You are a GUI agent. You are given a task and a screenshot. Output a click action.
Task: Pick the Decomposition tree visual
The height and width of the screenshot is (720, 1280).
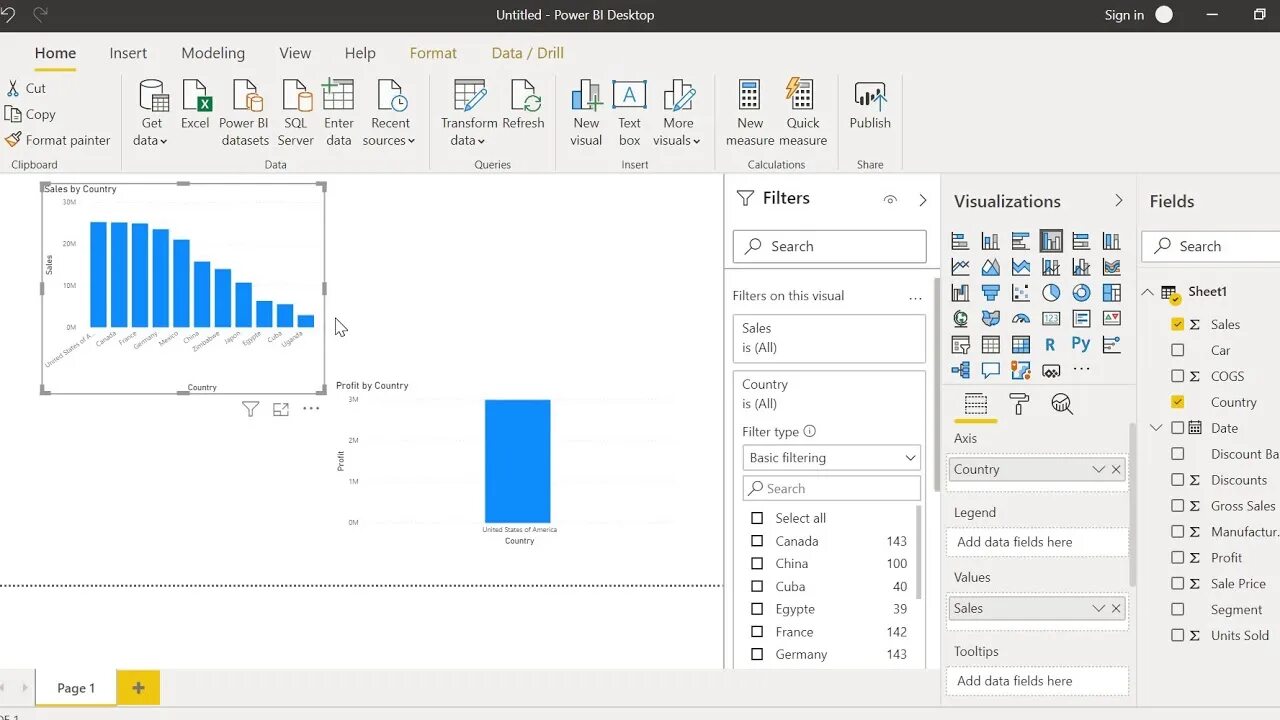(x=960, y=370)
